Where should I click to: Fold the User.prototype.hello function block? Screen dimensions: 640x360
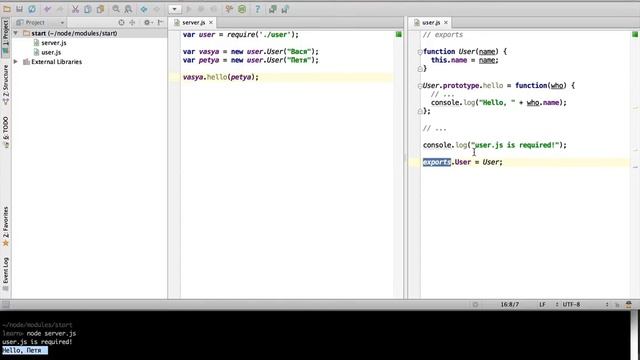click(420, 86)
